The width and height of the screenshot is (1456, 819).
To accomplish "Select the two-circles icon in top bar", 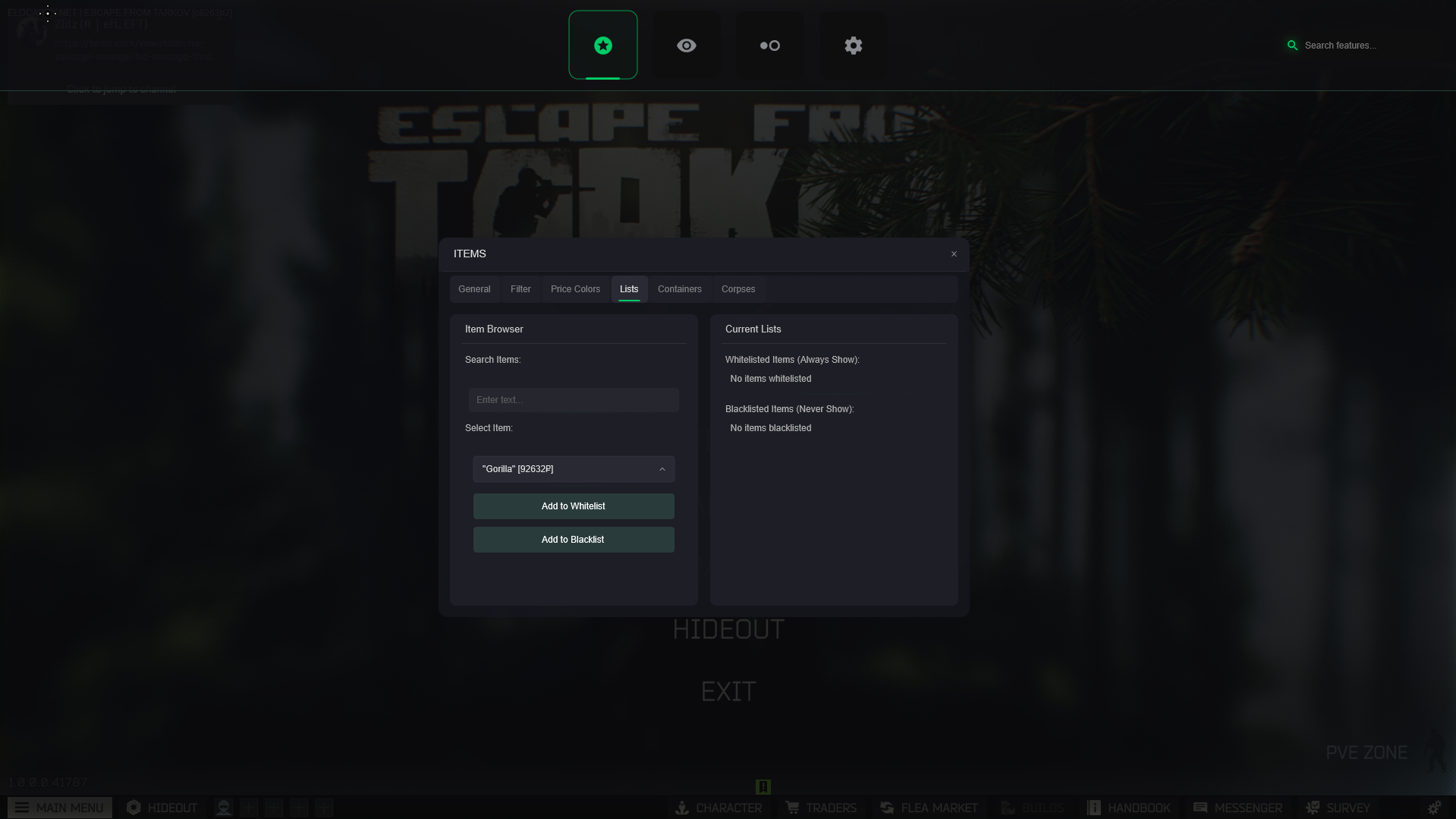I will 770,46.
